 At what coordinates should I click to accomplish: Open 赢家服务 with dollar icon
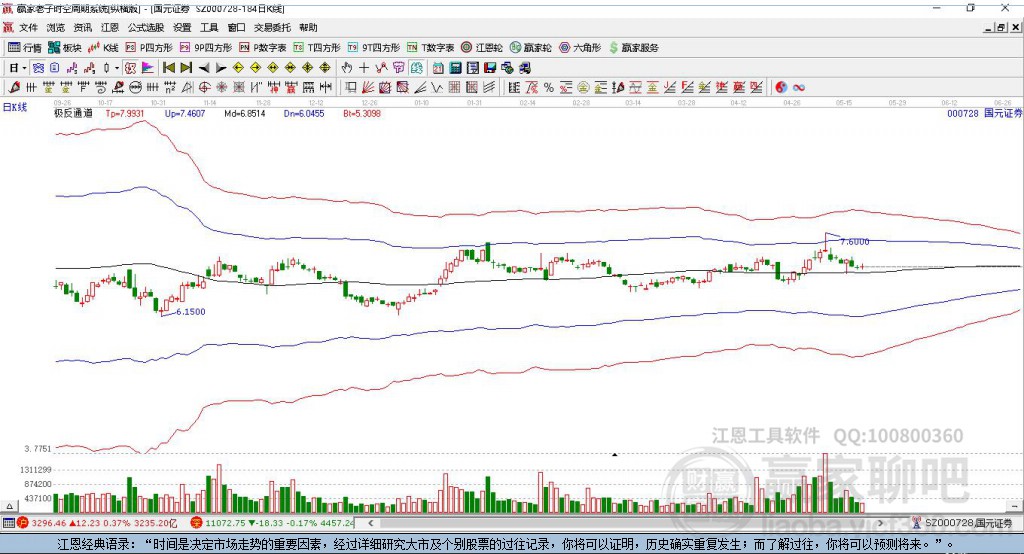point(633,48)
